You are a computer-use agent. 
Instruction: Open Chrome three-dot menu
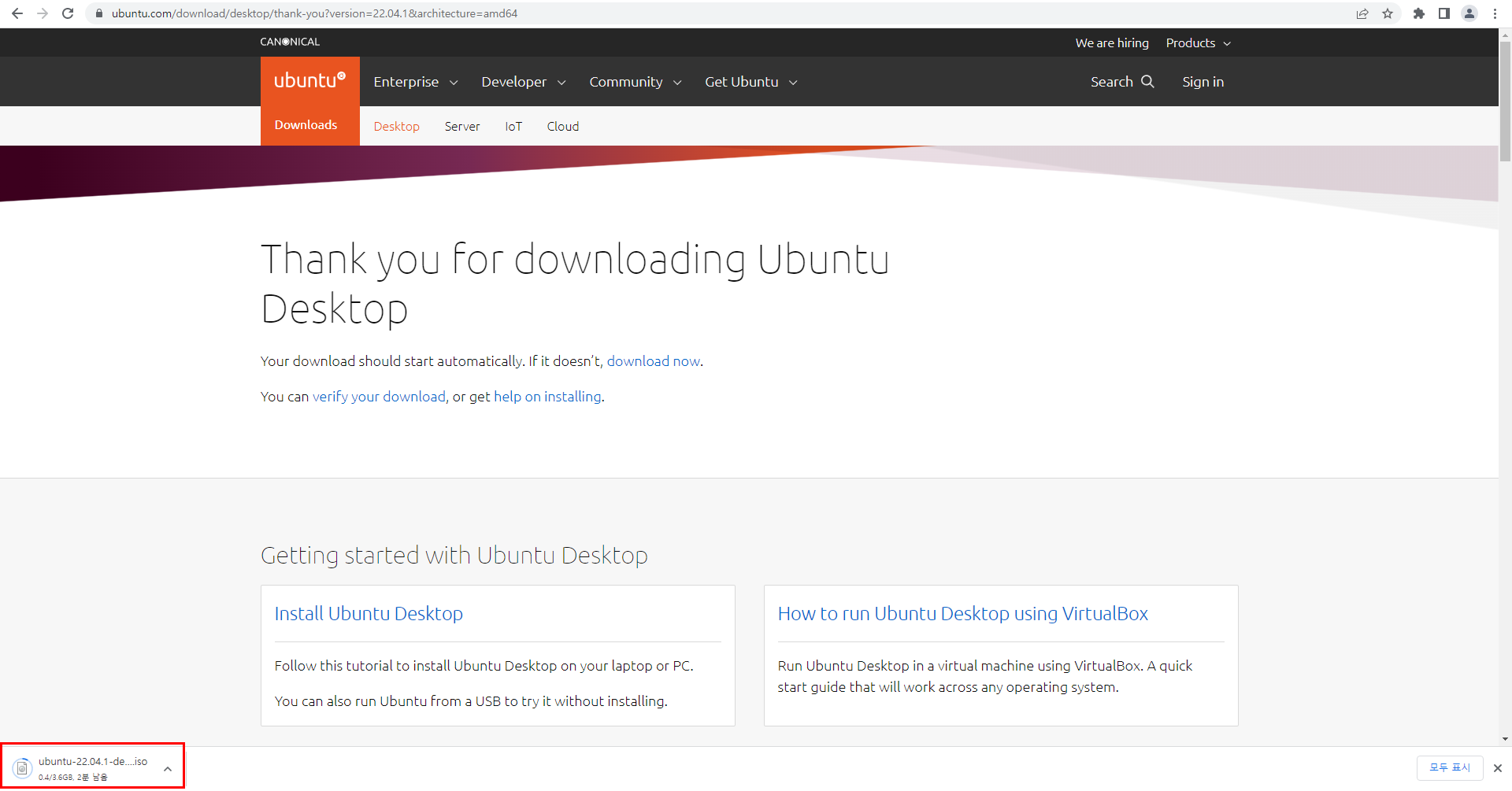[x=1495, y=13]
